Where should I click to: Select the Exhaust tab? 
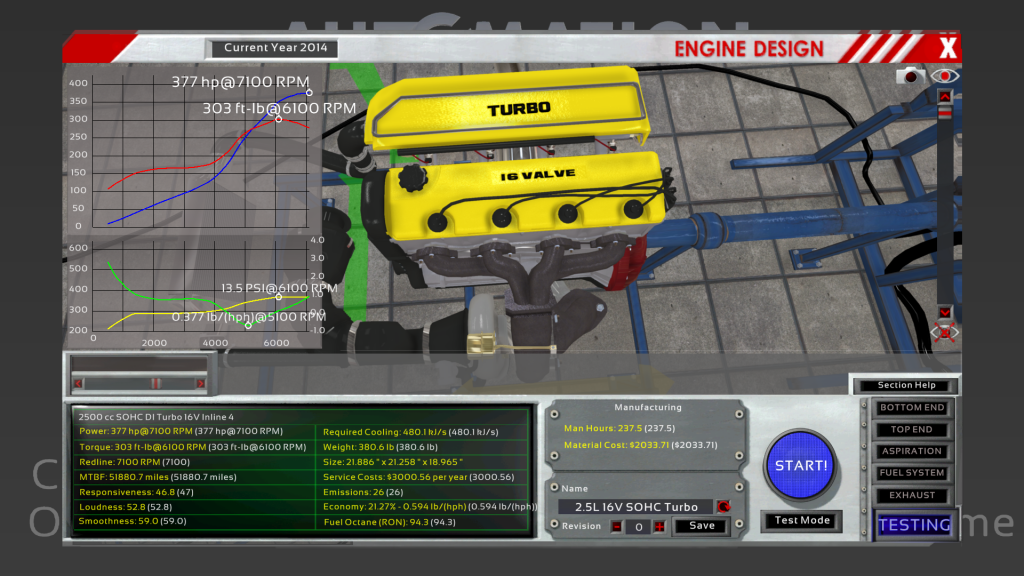pyautogui.click(x=911, y=495)
